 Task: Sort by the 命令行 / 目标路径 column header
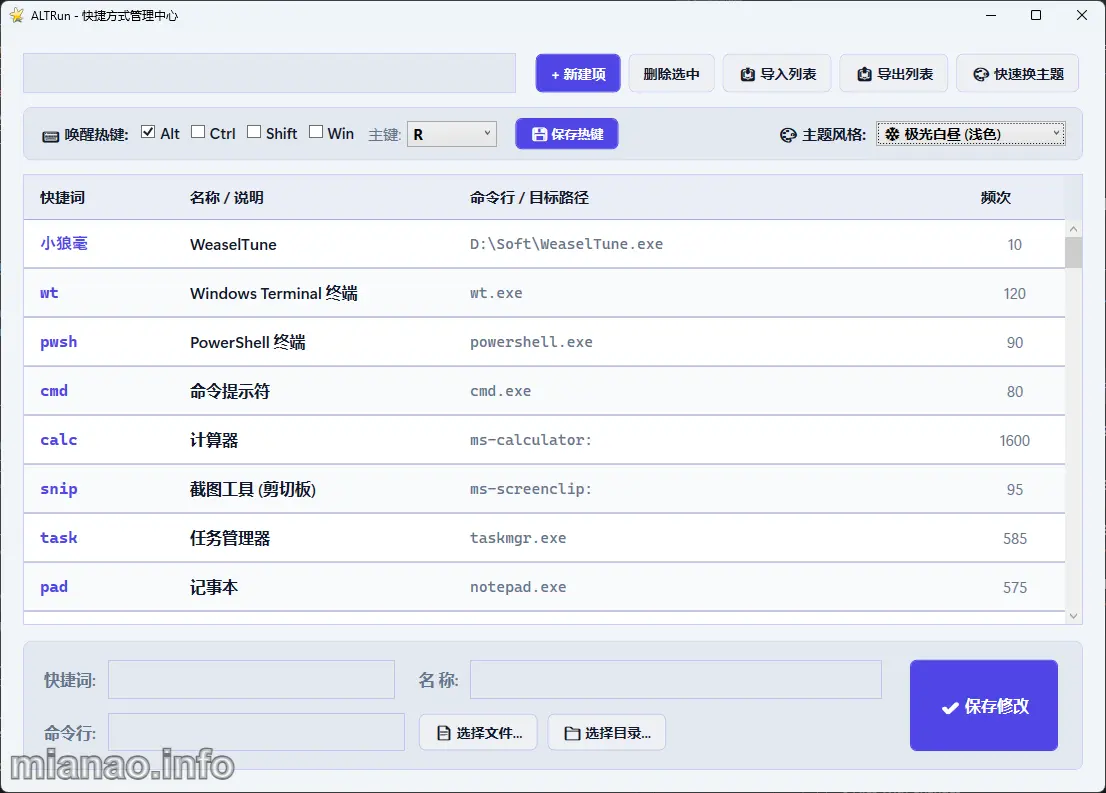coord(529,198)
